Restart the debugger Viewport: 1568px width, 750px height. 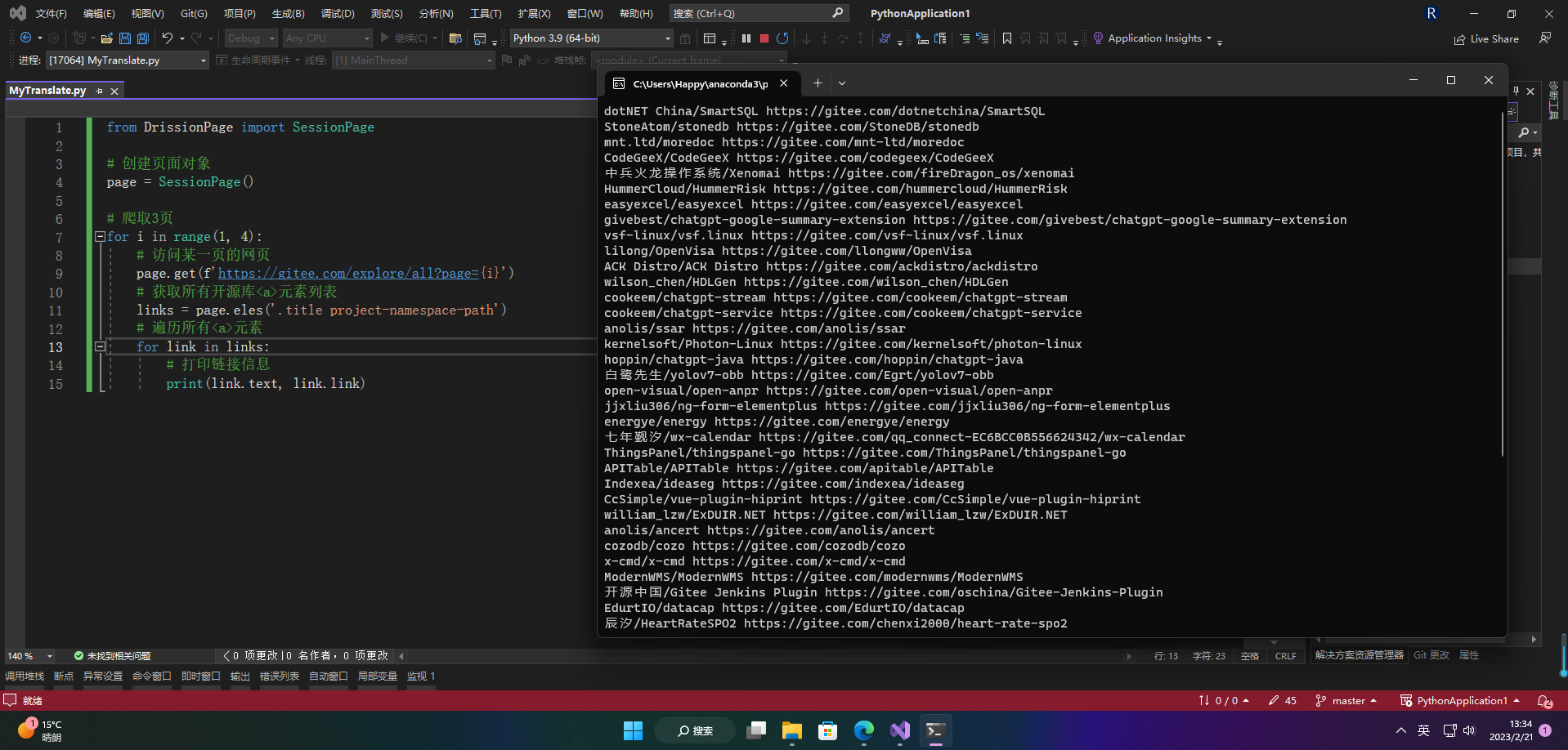coord(782,38)
